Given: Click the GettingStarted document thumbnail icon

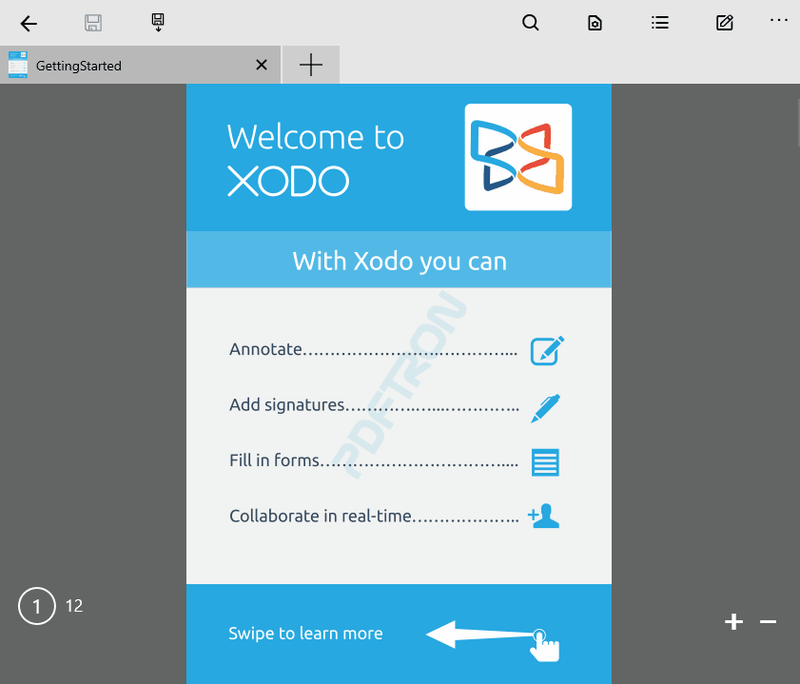Looking at the screenshot, I should point(18,65).
